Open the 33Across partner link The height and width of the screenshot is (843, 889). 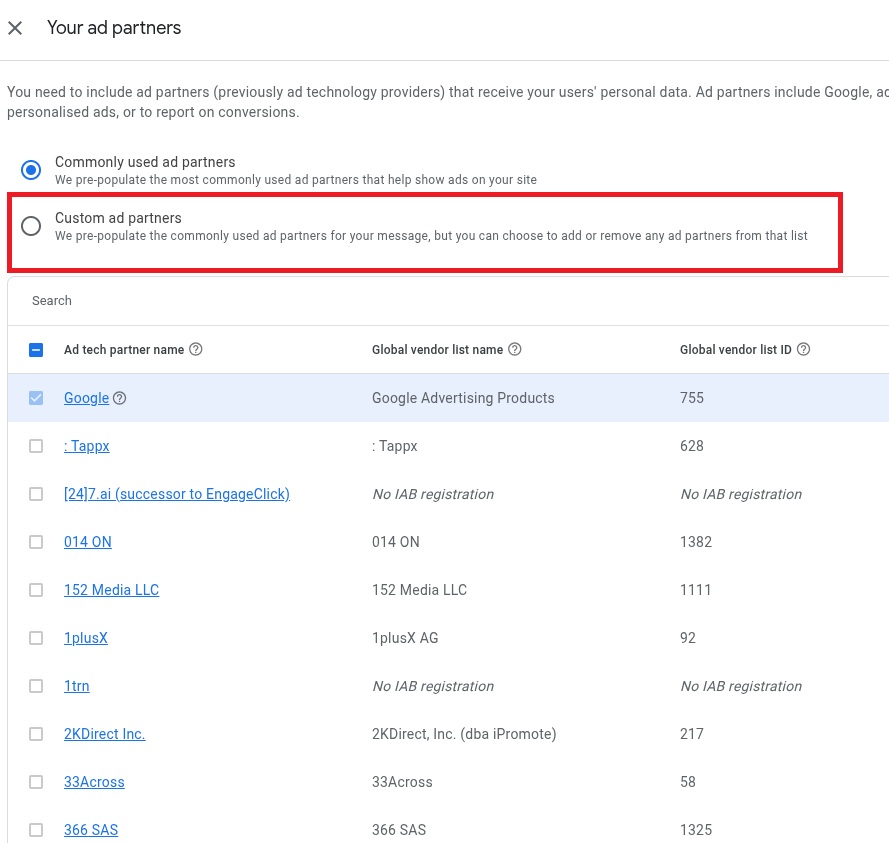pos(94,782)
